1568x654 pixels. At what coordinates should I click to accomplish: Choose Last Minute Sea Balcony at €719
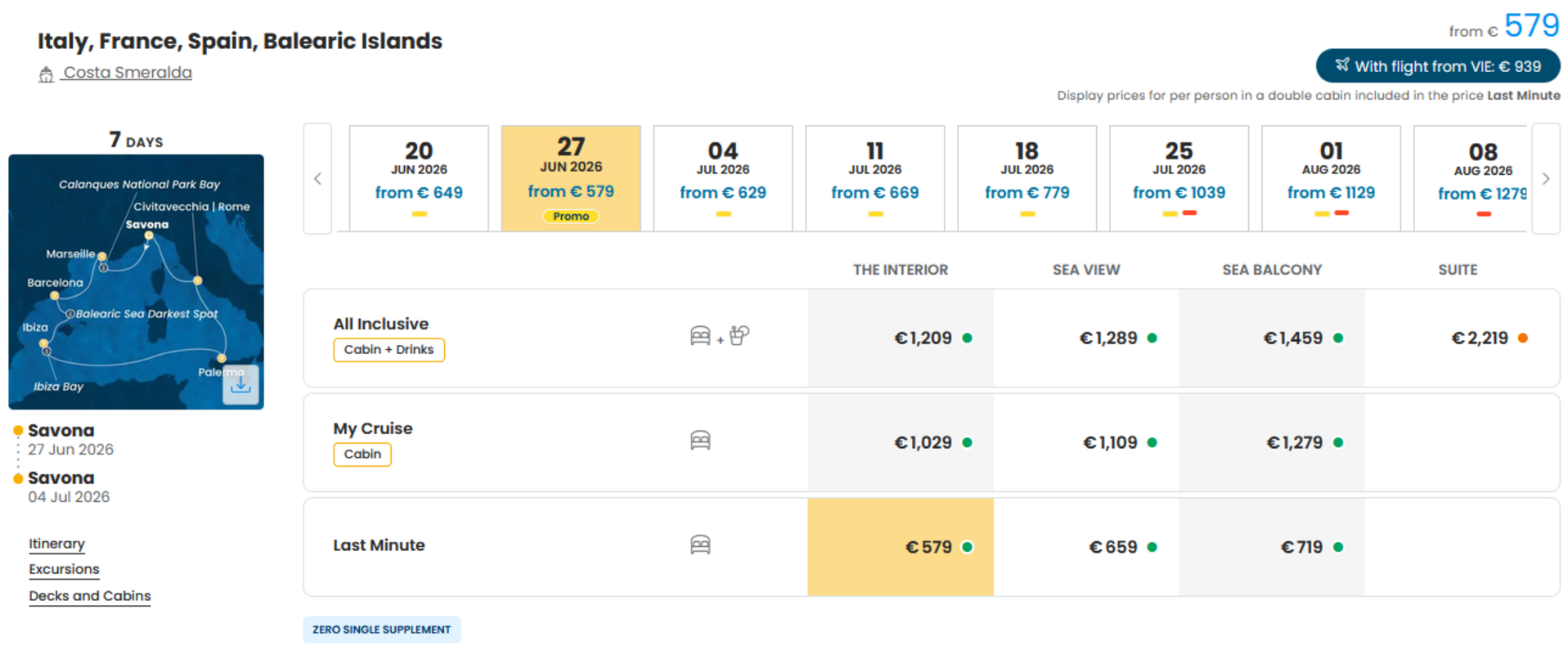1272,547
